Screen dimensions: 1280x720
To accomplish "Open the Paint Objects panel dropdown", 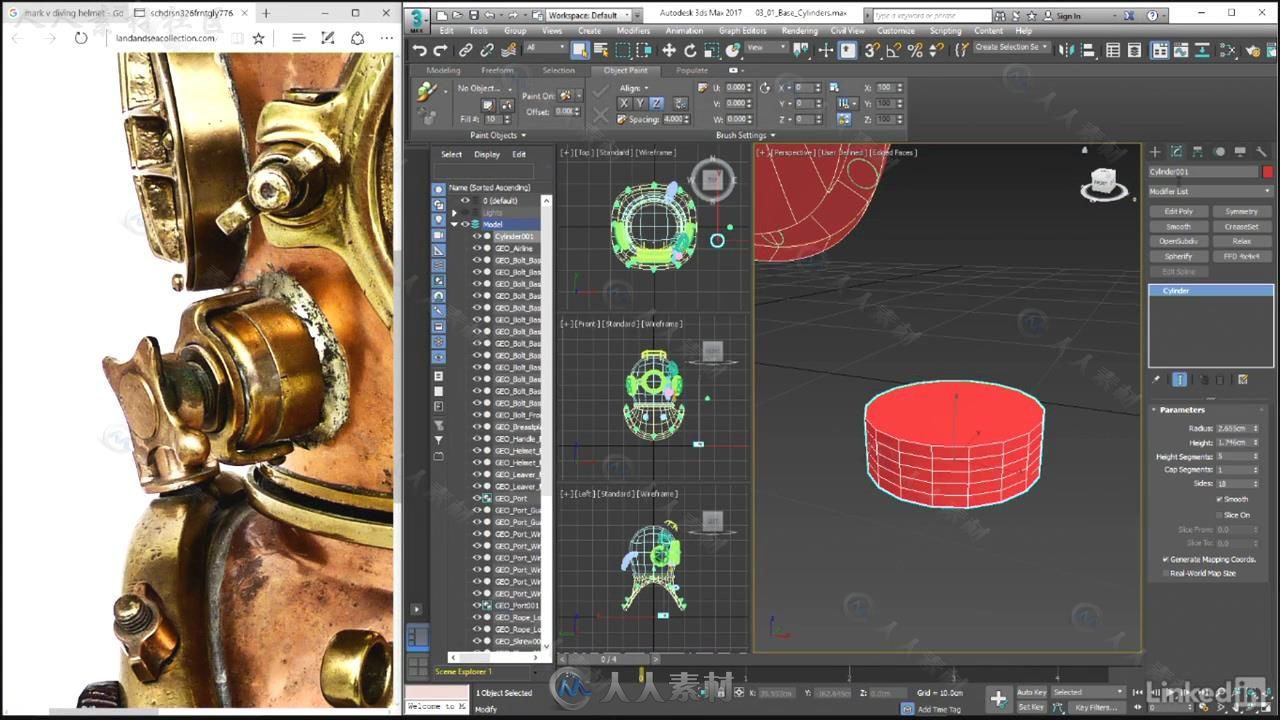I will [498, 135].
